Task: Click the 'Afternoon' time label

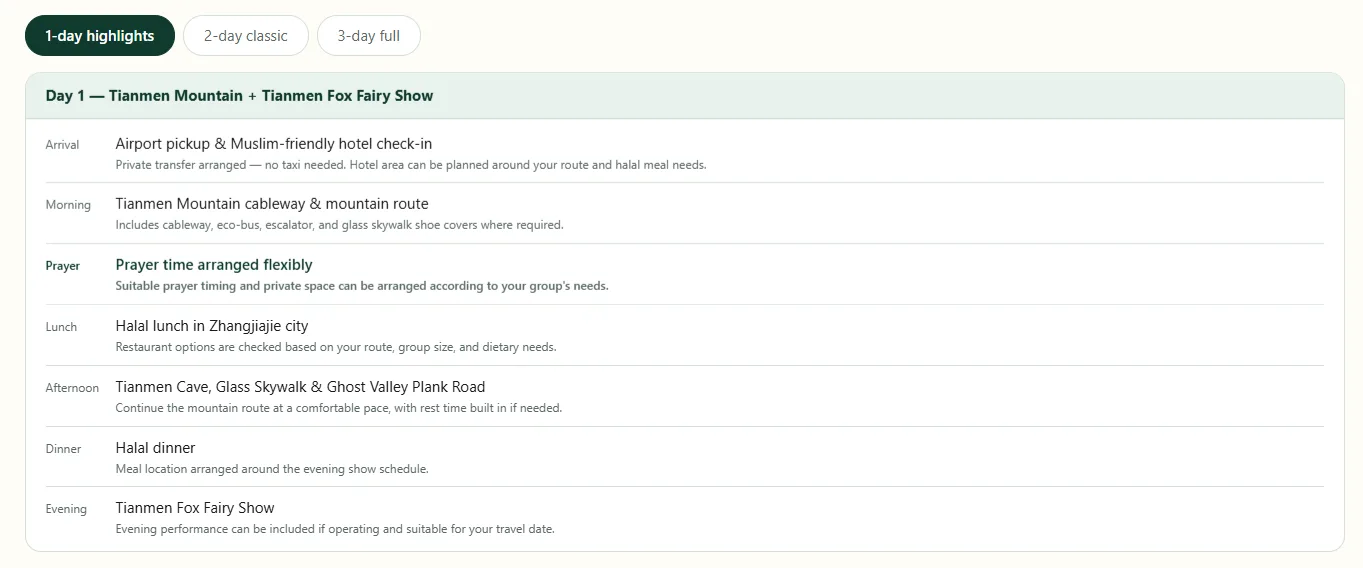Action: click(x=72, y=388)
